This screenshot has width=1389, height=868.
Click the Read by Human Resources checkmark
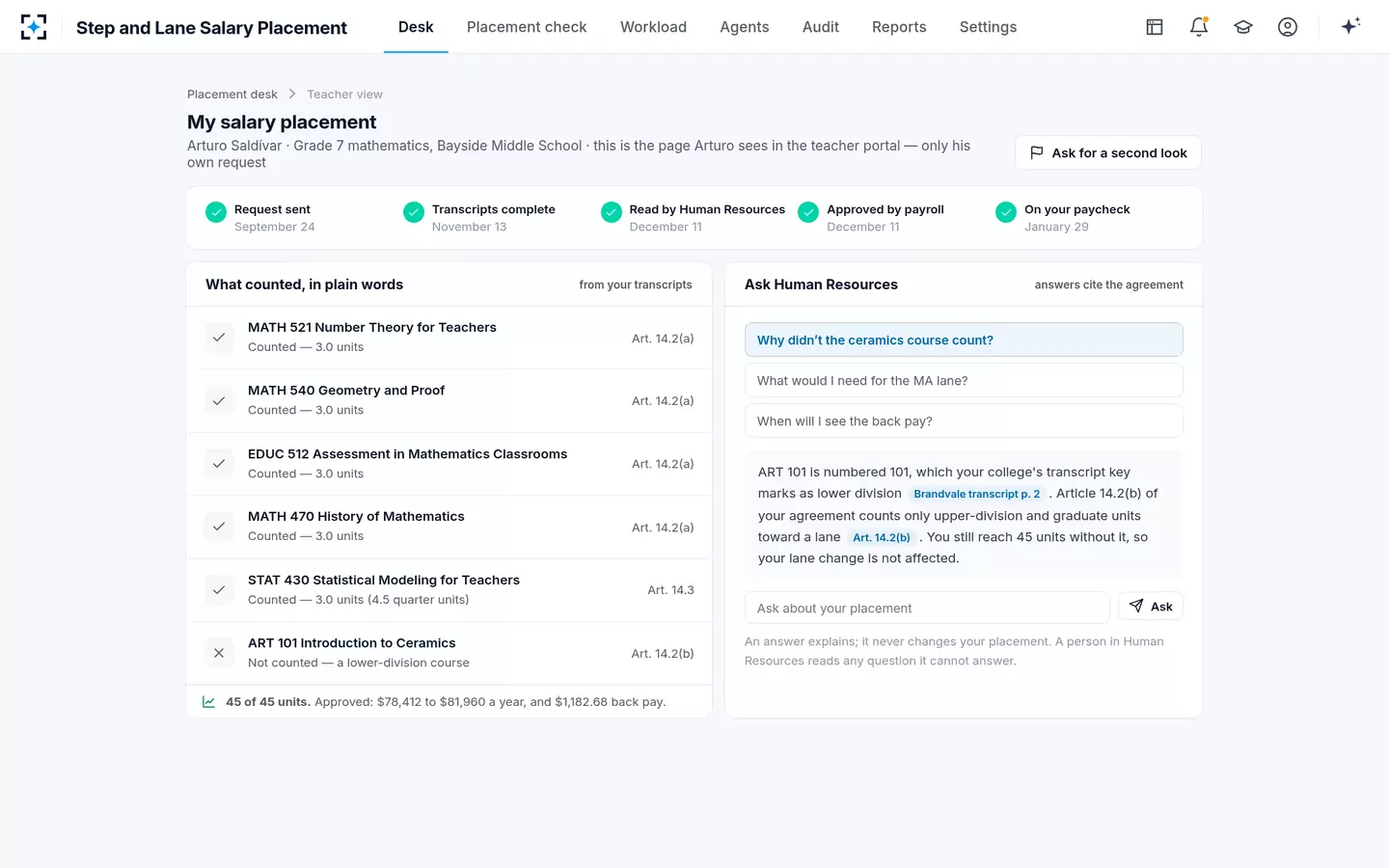(x=612, y=212)
